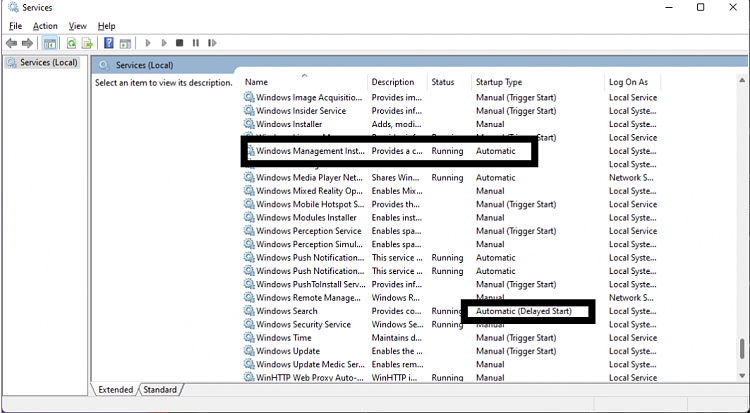This screenshot has height=413, width=750.
Task: Click Manual startup type of Windows Modules Installer
Action: 490,217
